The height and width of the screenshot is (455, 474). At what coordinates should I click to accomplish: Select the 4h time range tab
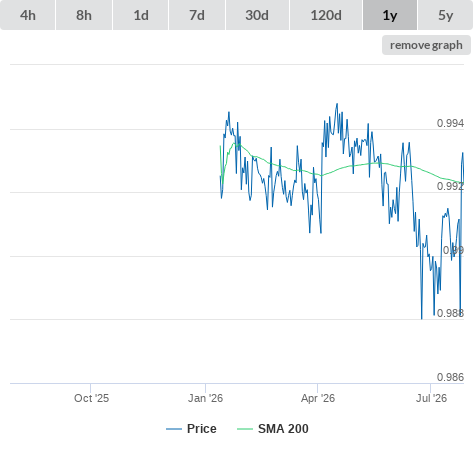(28, 15)
